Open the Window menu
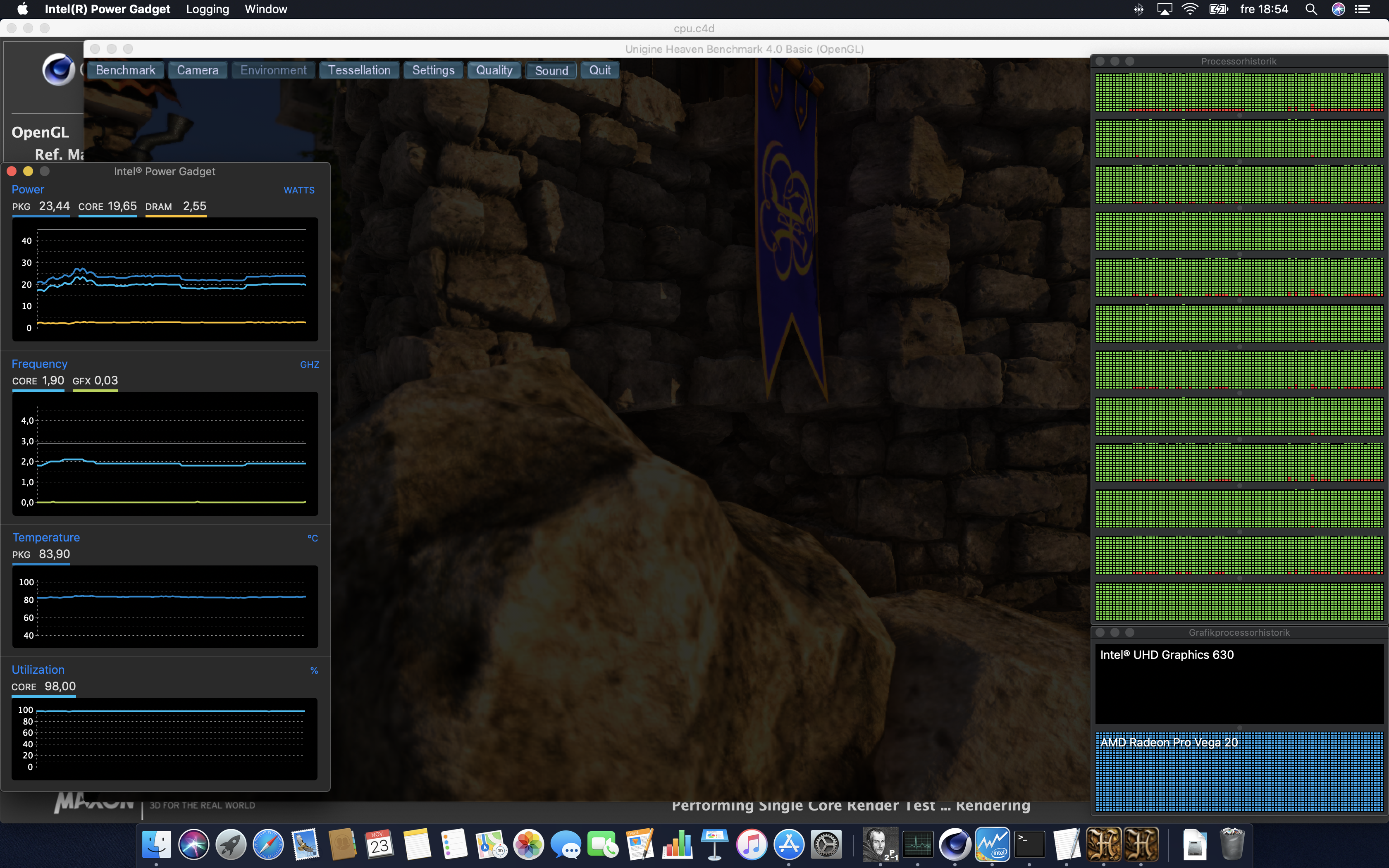Viewport: 1389px width, 868px height. (266, 9)
